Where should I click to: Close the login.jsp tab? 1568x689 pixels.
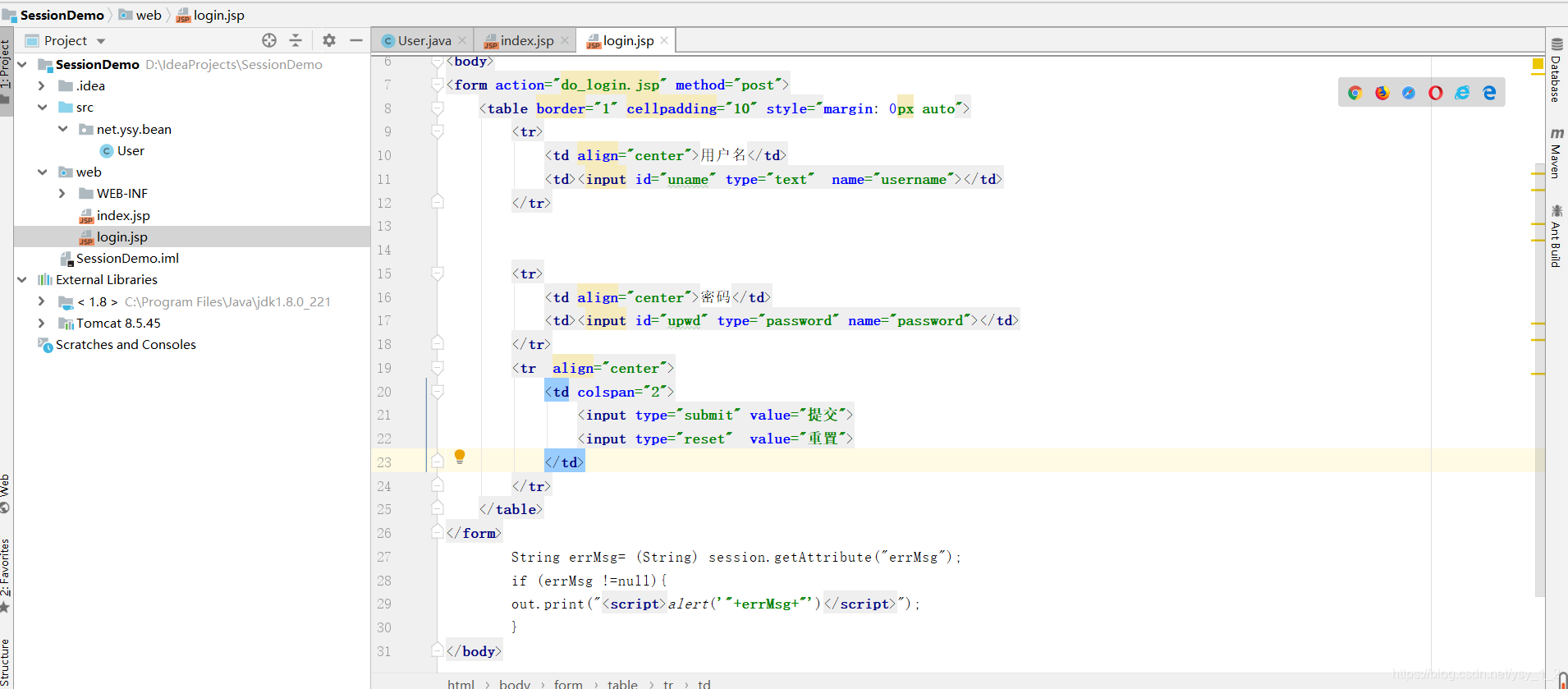(x=664, y=40)
